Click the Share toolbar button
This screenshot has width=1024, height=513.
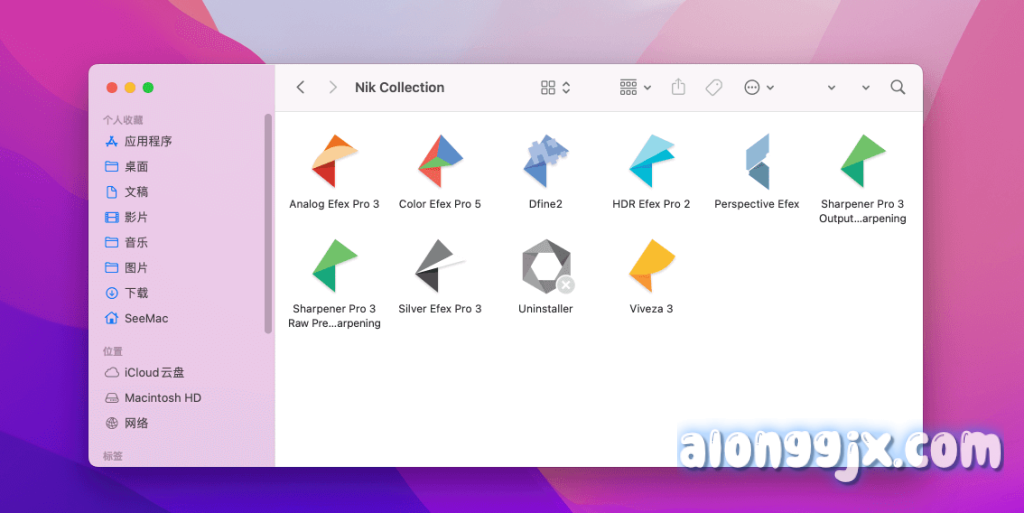[x=678, y=88]
